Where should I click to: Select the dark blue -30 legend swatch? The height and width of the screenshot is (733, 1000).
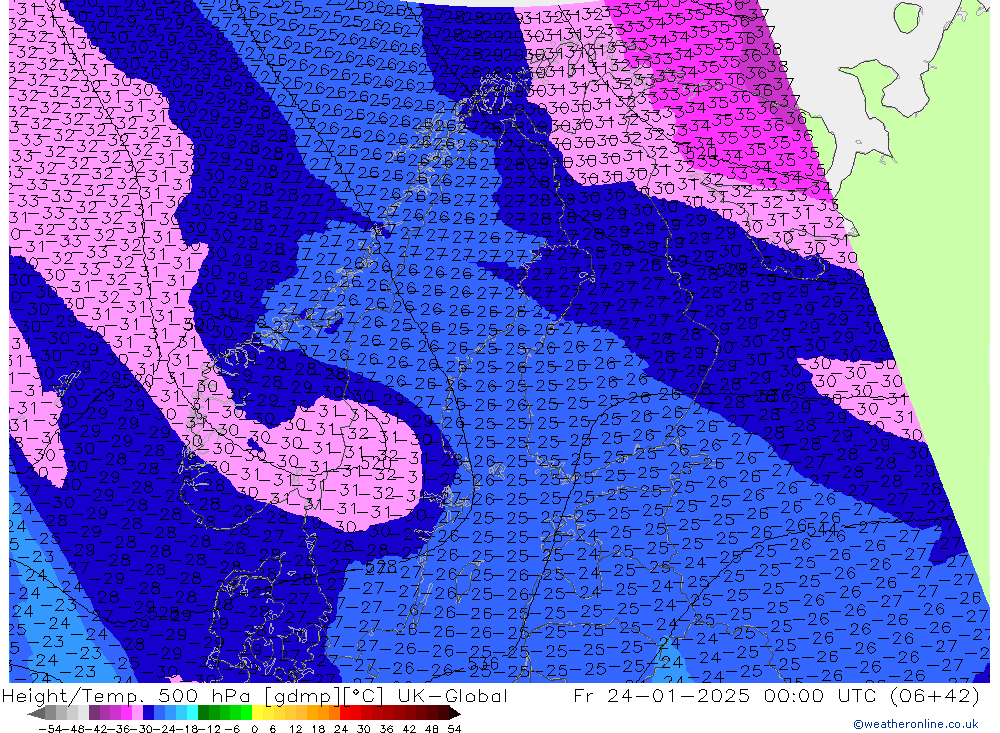coord(148,713)
